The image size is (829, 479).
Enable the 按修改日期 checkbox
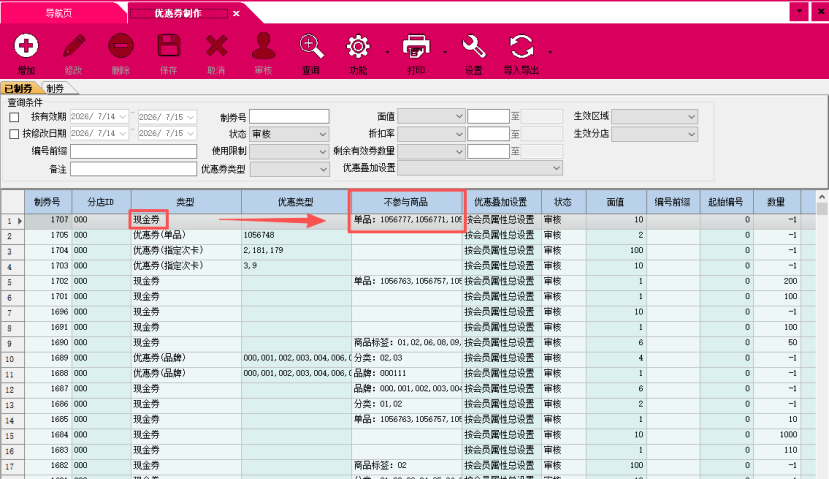tap(14, 134)
